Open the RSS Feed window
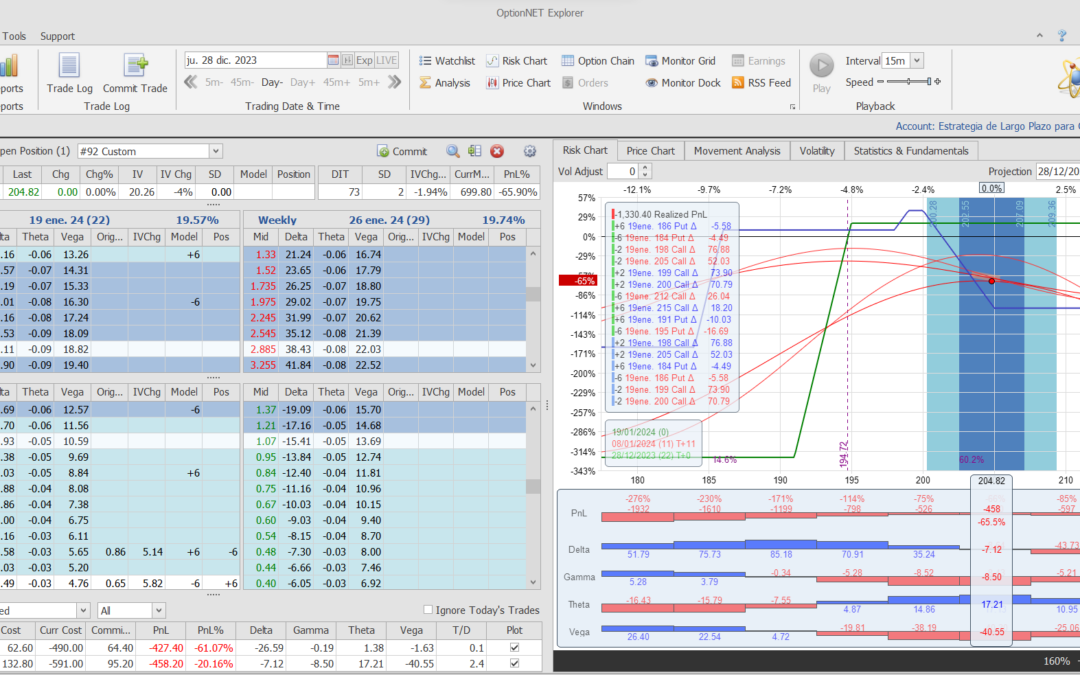The height and width of the screenshot is (675, 1080). tap(761, 83)
